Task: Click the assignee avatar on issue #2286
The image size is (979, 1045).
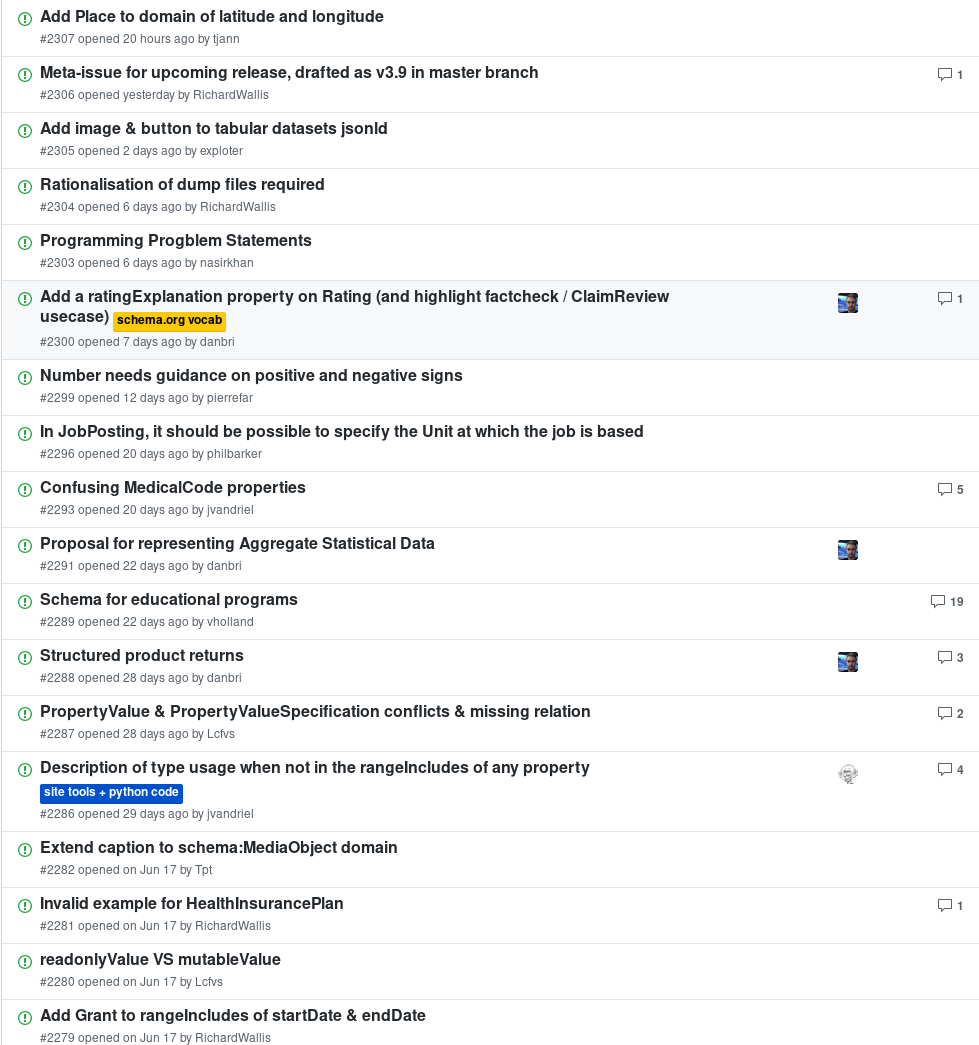Action: (848, 774)
